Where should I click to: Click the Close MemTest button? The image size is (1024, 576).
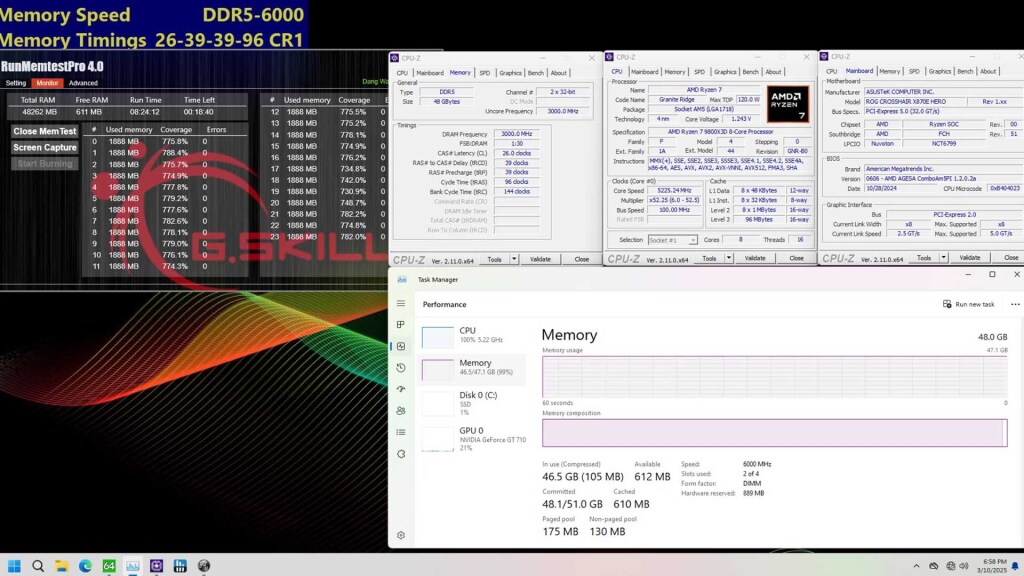(45, 131)
